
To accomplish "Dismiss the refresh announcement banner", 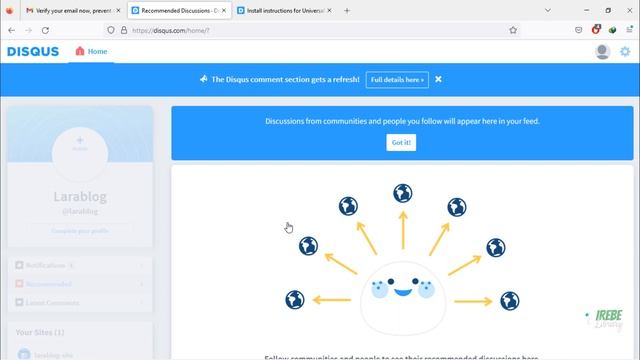I will 438,79.
